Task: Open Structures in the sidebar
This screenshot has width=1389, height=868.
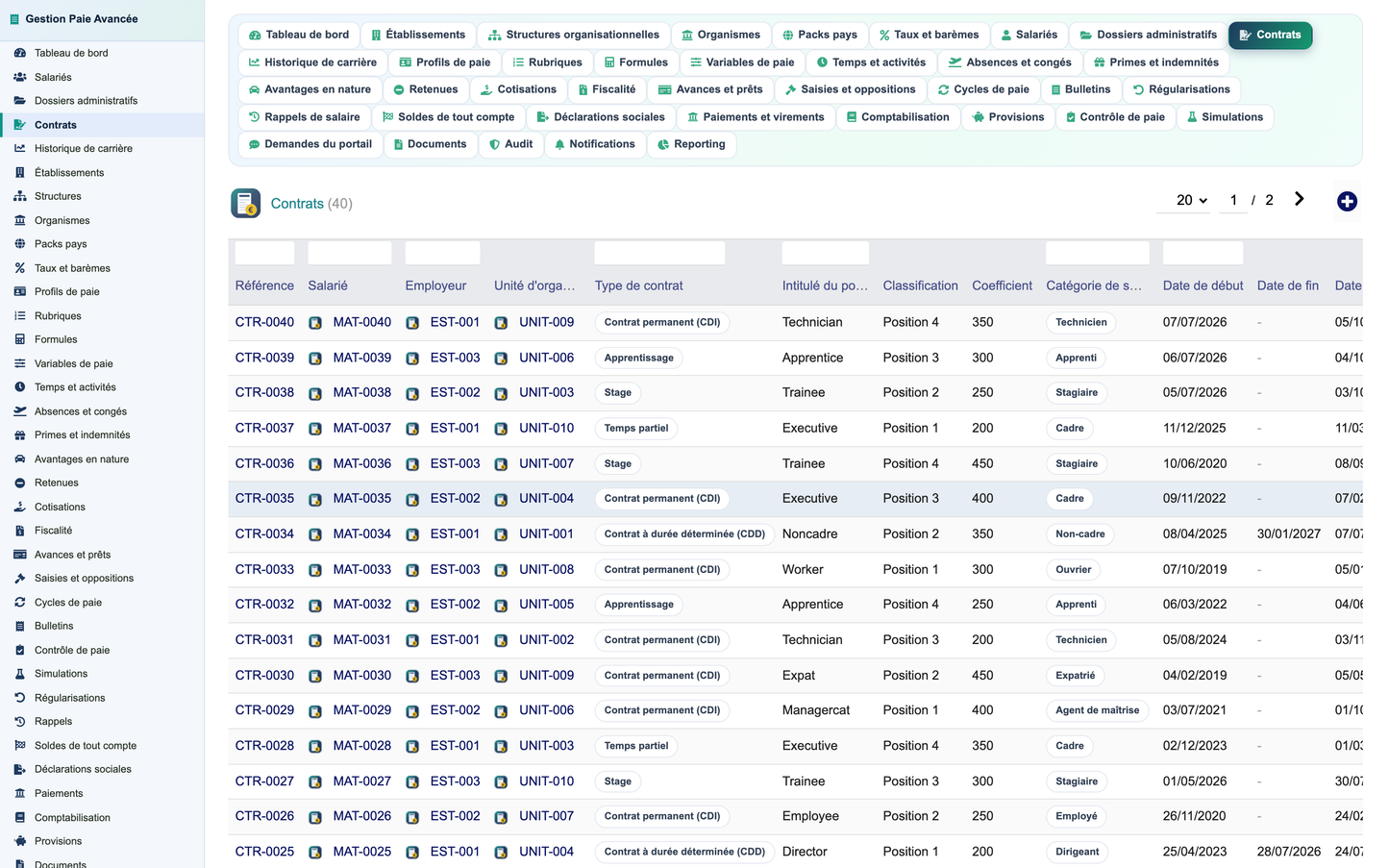Action: pos(102,196)
